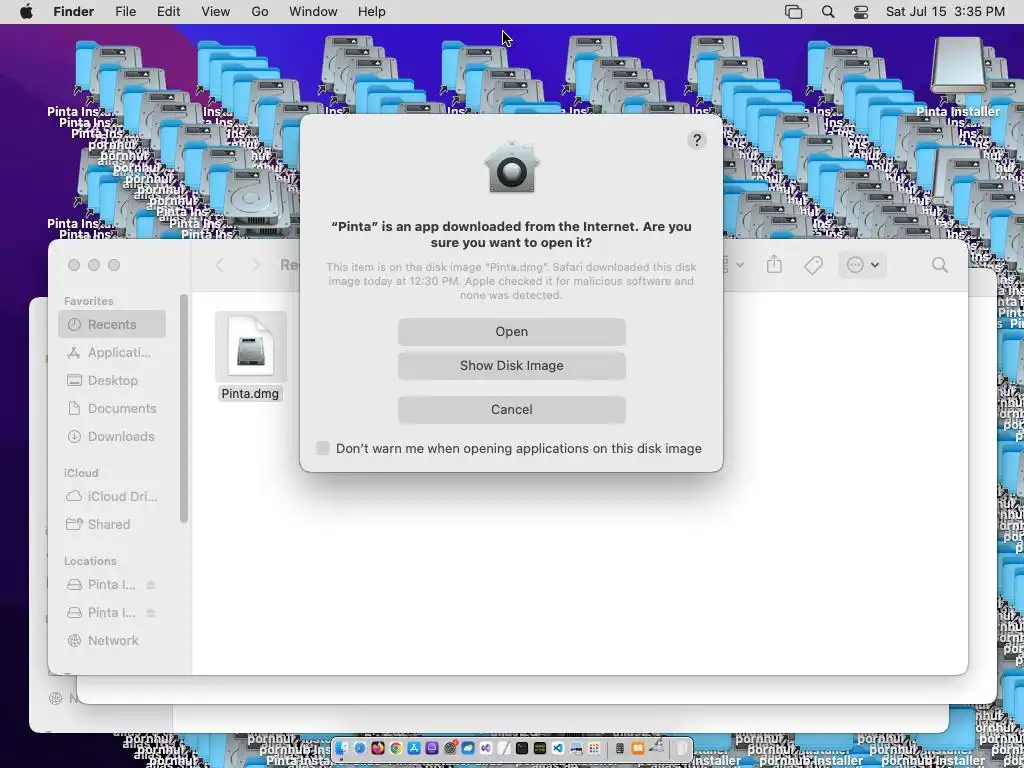This screenshot has width=1024, height=768.
Task: Select Applications in Finder sidebar
Action: [112, 353]
